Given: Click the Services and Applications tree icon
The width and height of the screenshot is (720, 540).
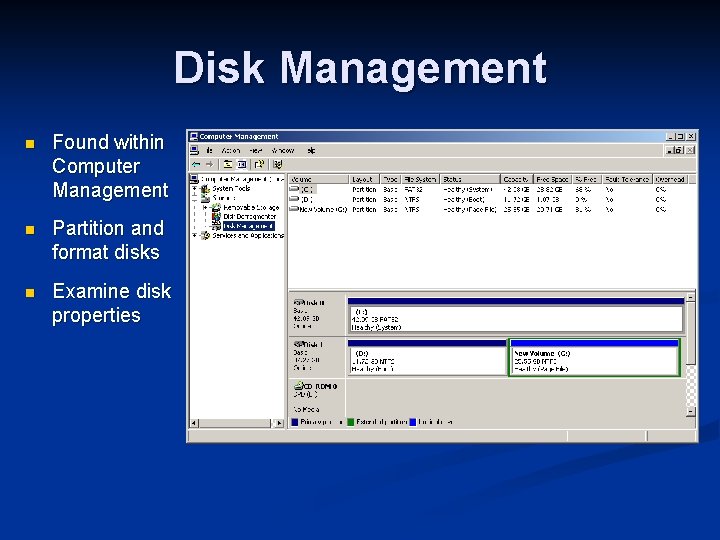Looking at the screenshot, I should tap(205, 236).
